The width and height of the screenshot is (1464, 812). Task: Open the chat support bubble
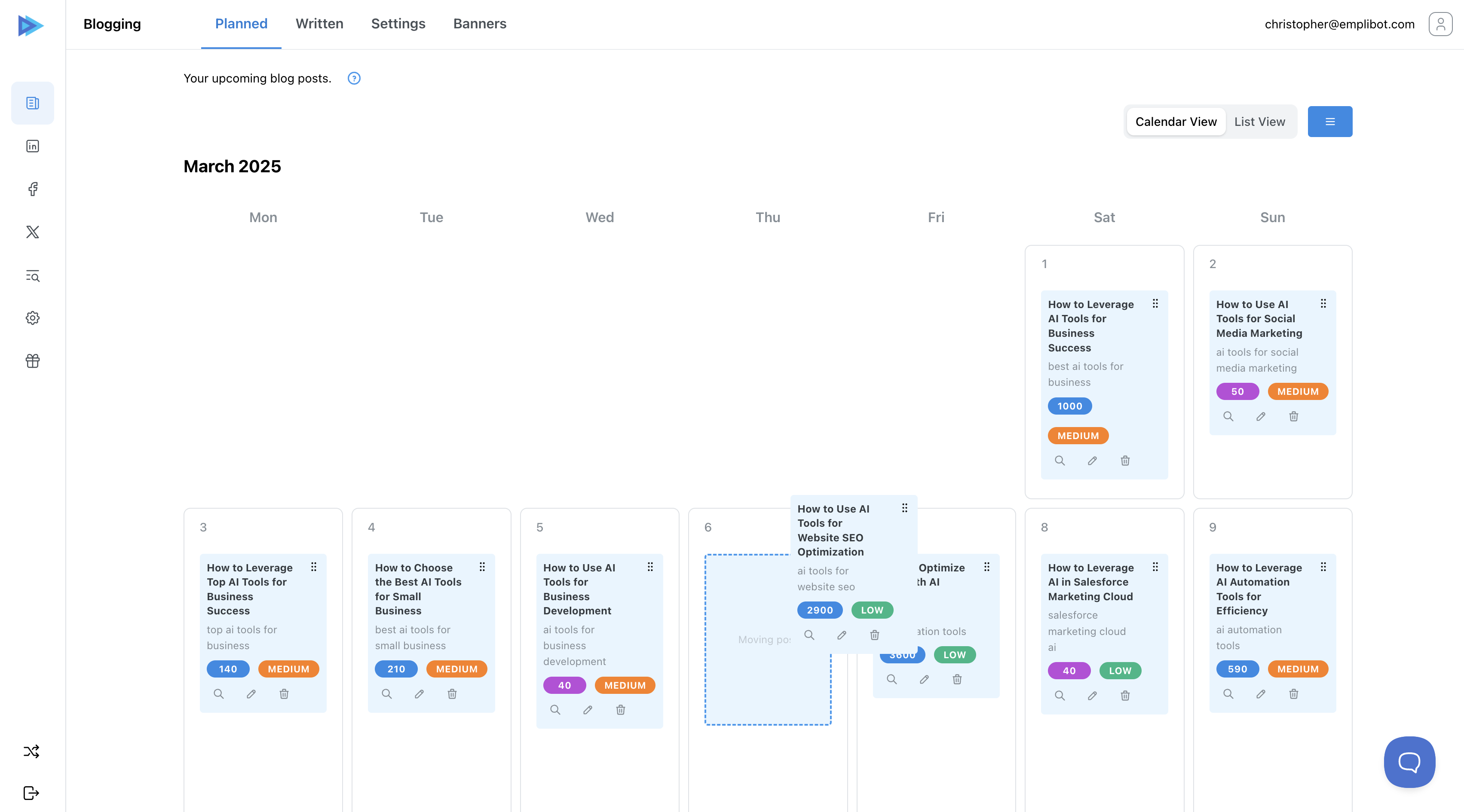[x=1409, y=762]
